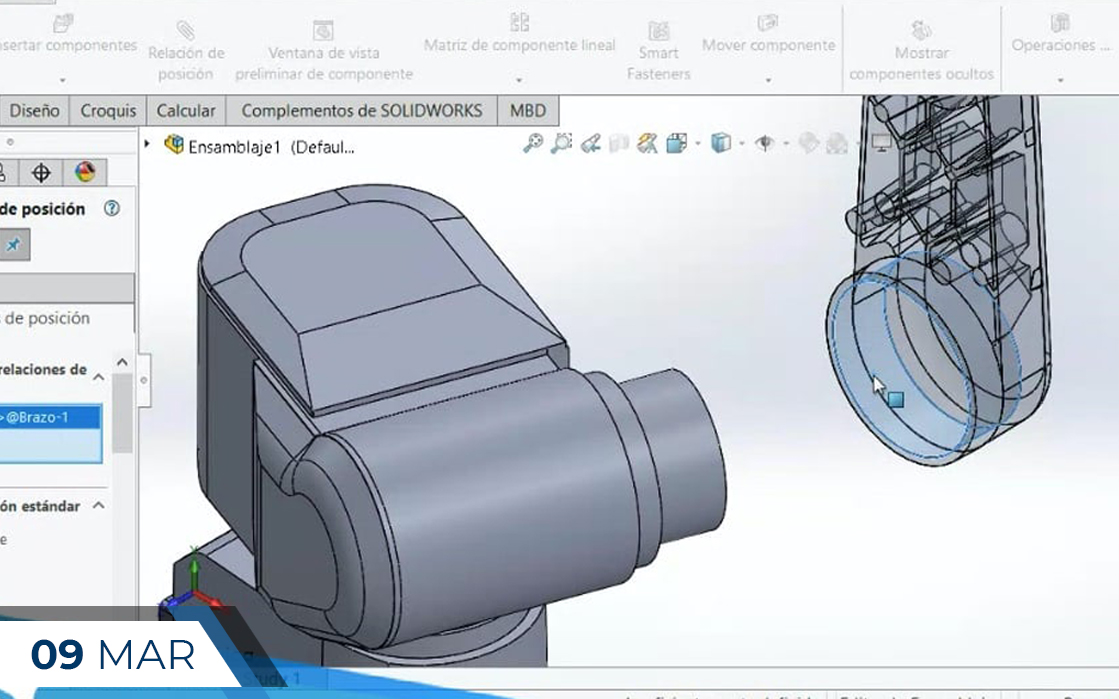Expand the Mover componente dropdown arrow
Image resolution: width=1119 pixels, height=699 pixels.
(768, 80)
